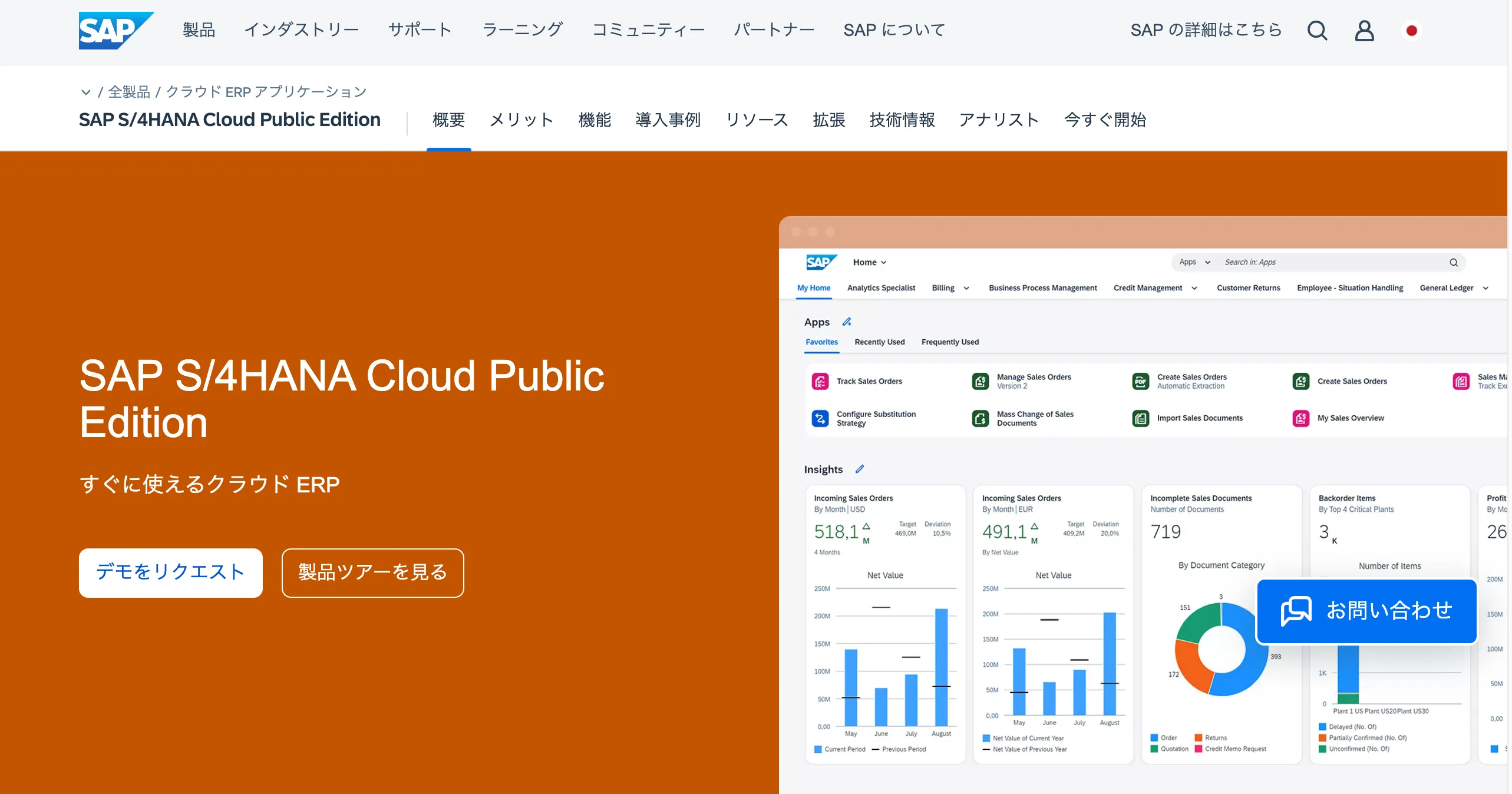Click the My Sales Overview icon
Viewport: 1512px width, 794px height.
pos(1300,418)
